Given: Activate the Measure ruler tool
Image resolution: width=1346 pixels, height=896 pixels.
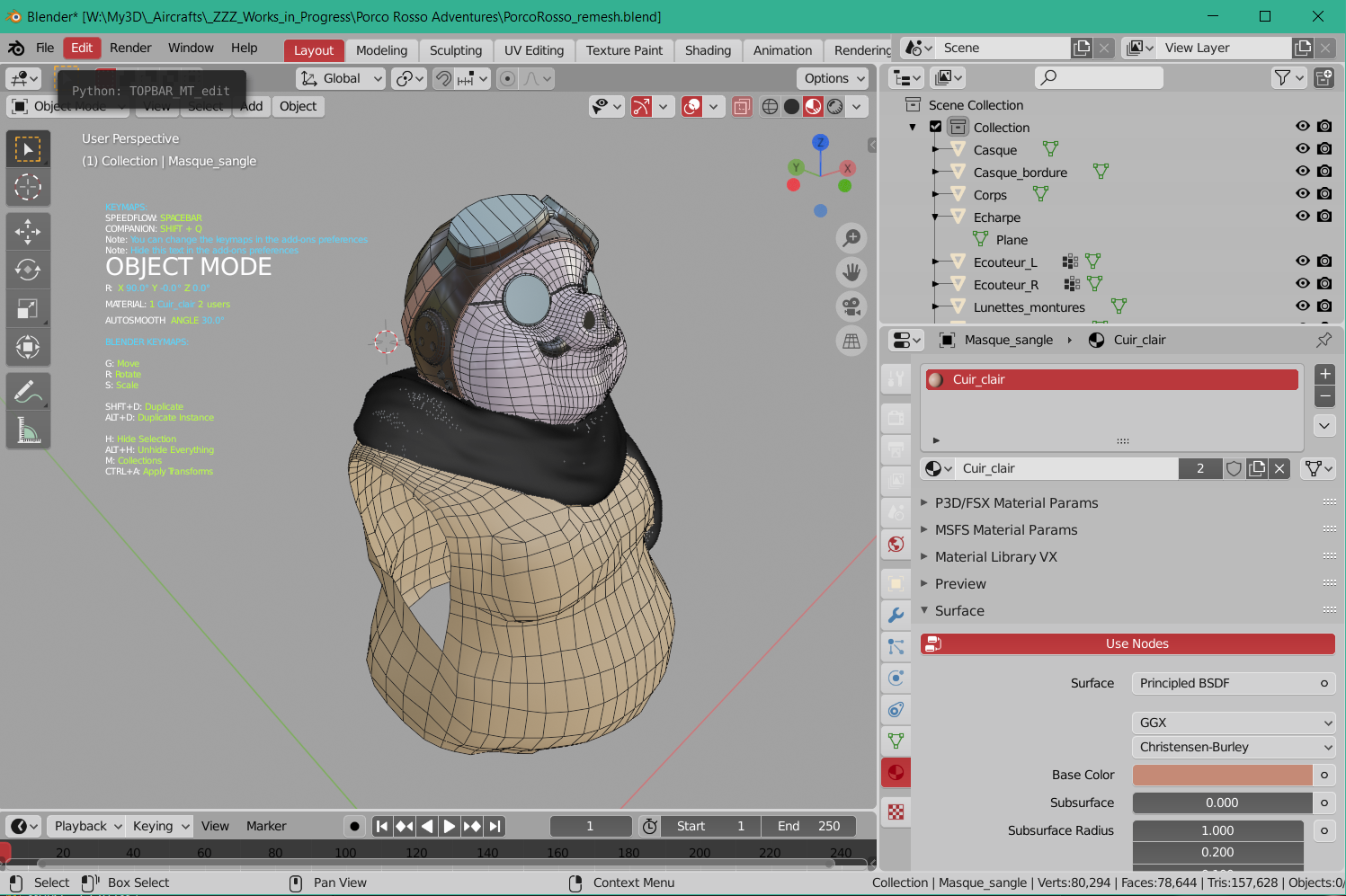Looking at the screenshot, I should tap(28, 430).
